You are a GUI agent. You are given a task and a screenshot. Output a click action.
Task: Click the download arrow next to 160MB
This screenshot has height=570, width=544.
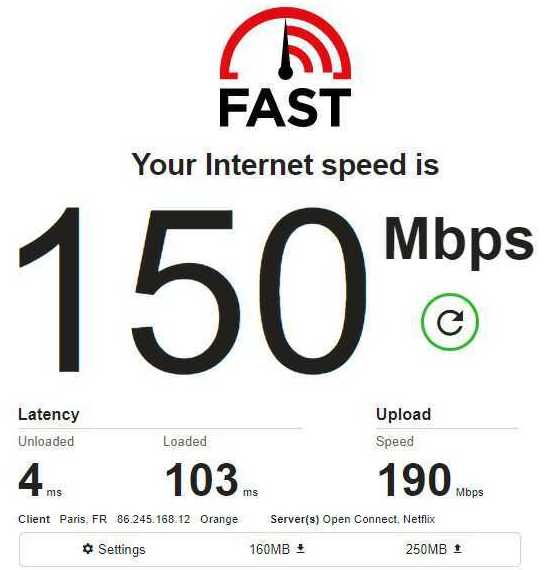click(x=300, y=548)
